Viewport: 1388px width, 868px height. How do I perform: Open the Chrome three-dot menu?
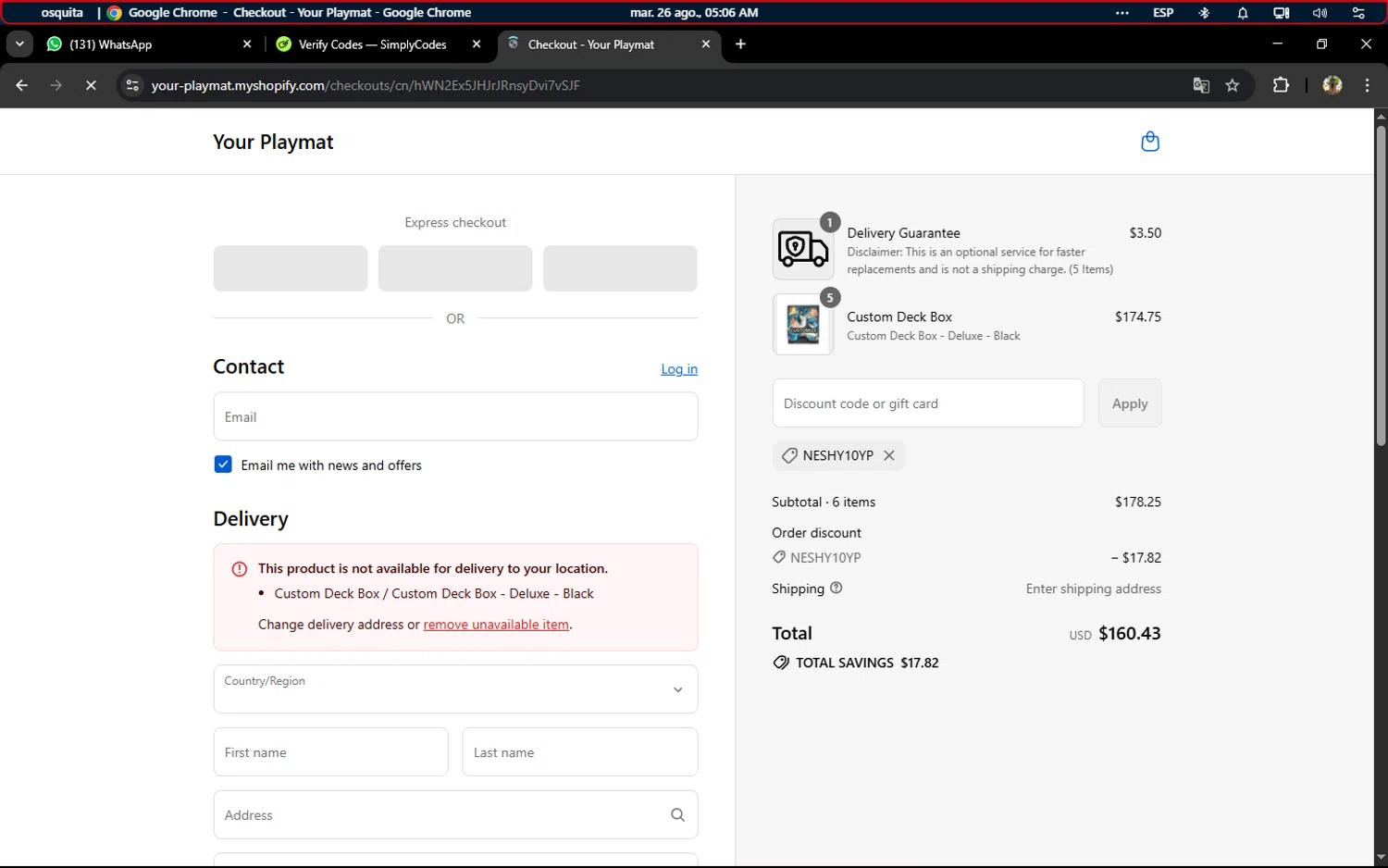[1368, 85]
